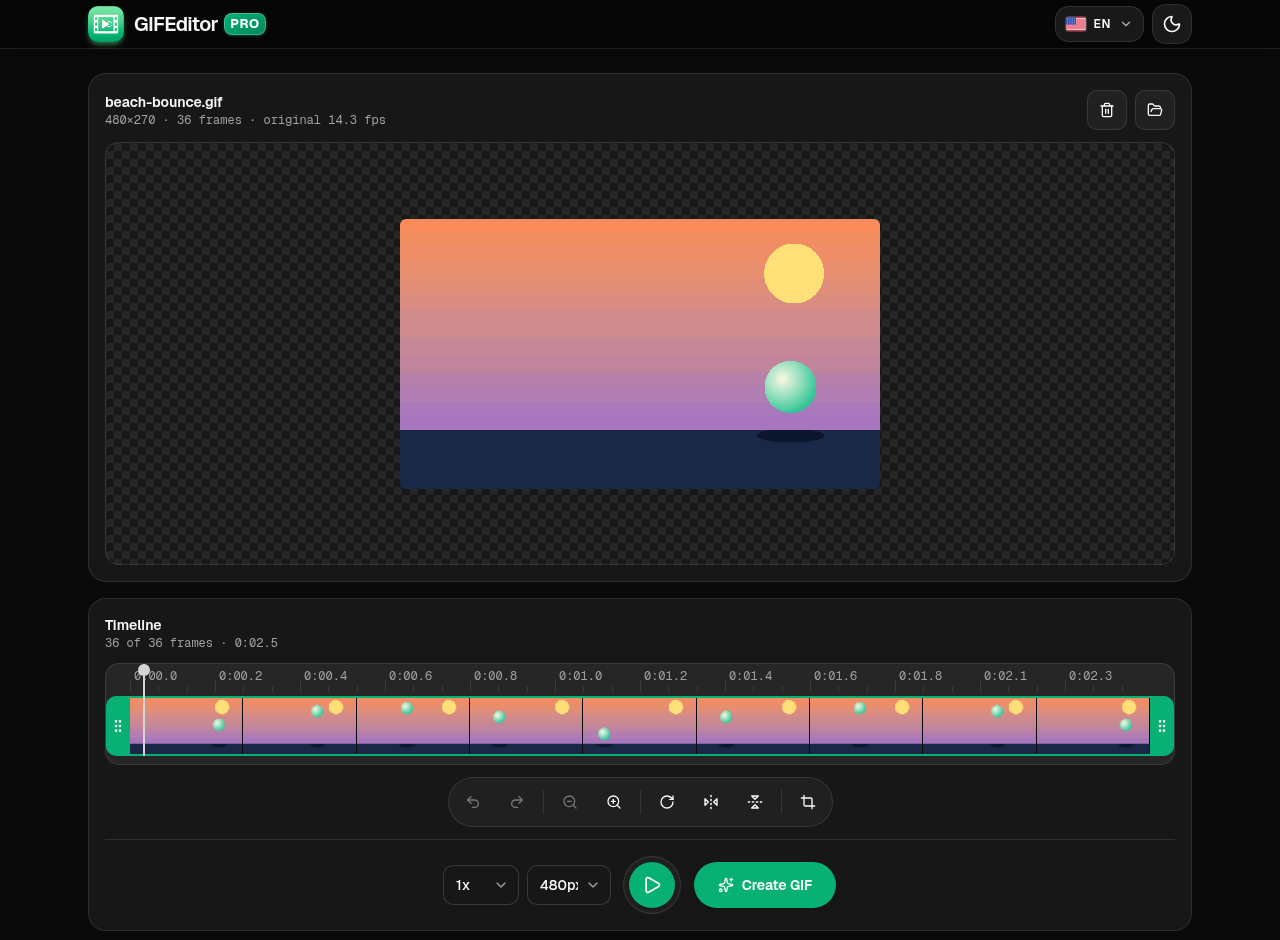Click the 0:00.2 mark on the ruler

[241, 676]
